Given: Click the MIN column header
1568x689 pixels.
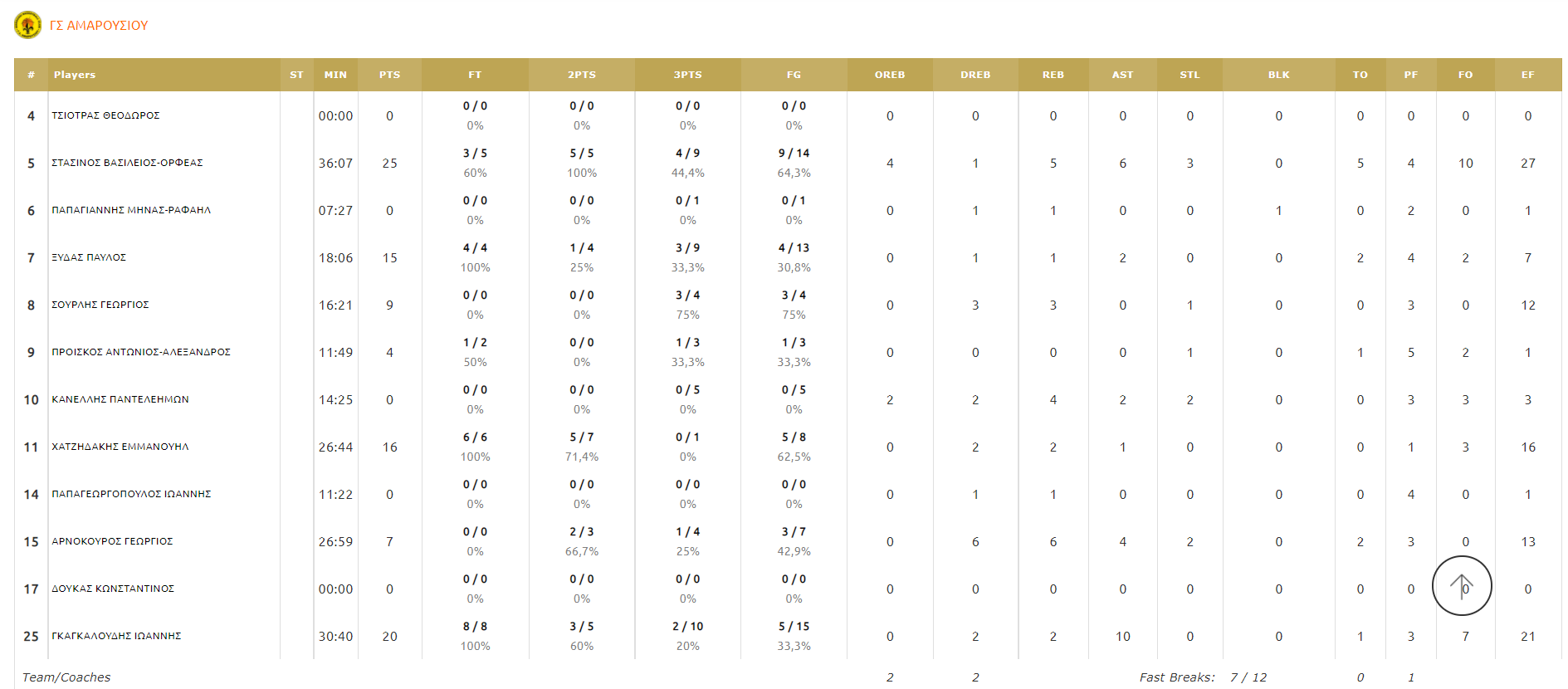Looking at the screenshot, I should [335, 75].
